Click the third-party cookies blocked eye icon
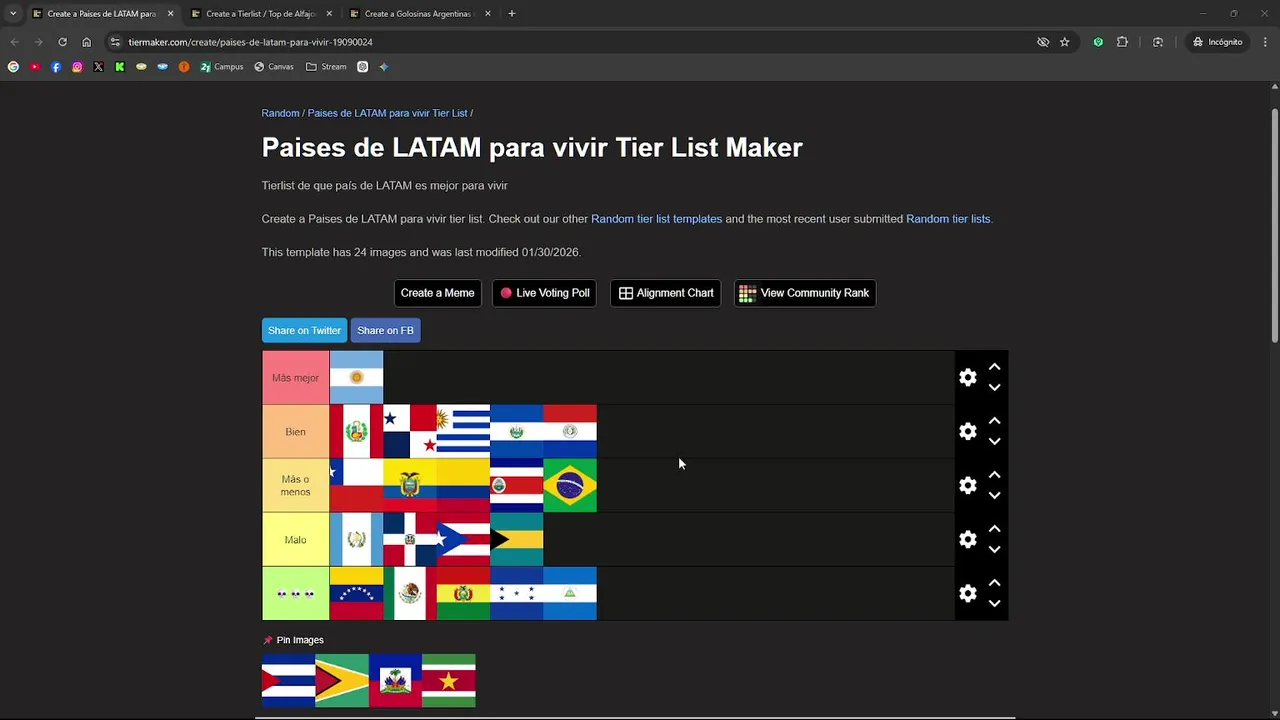Image resolution: width=1280 pixels, height=720 pixels. [x=1043, y=42]
